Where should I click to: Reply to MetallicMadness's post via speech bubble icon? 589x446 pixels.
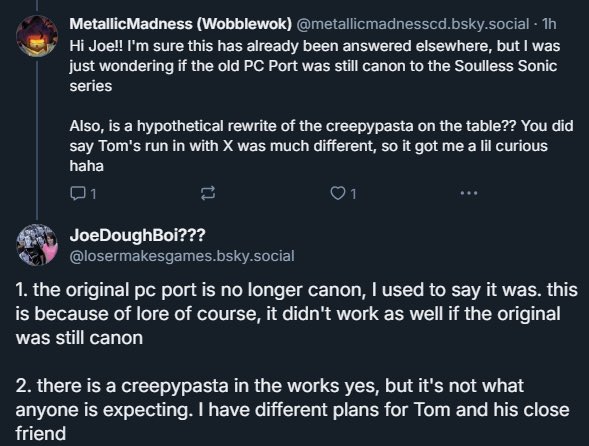pyautogui.click(x=77, y=194)
